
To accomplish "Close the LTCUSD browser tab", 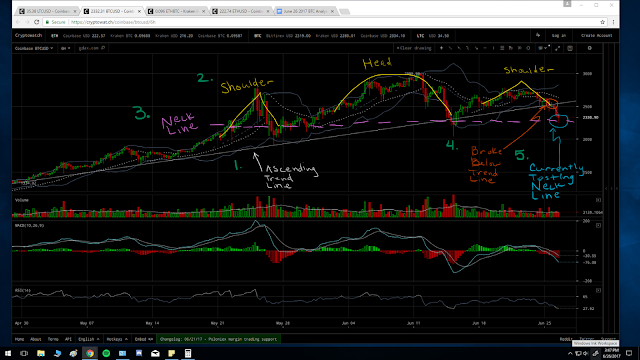I will (75, 11).
